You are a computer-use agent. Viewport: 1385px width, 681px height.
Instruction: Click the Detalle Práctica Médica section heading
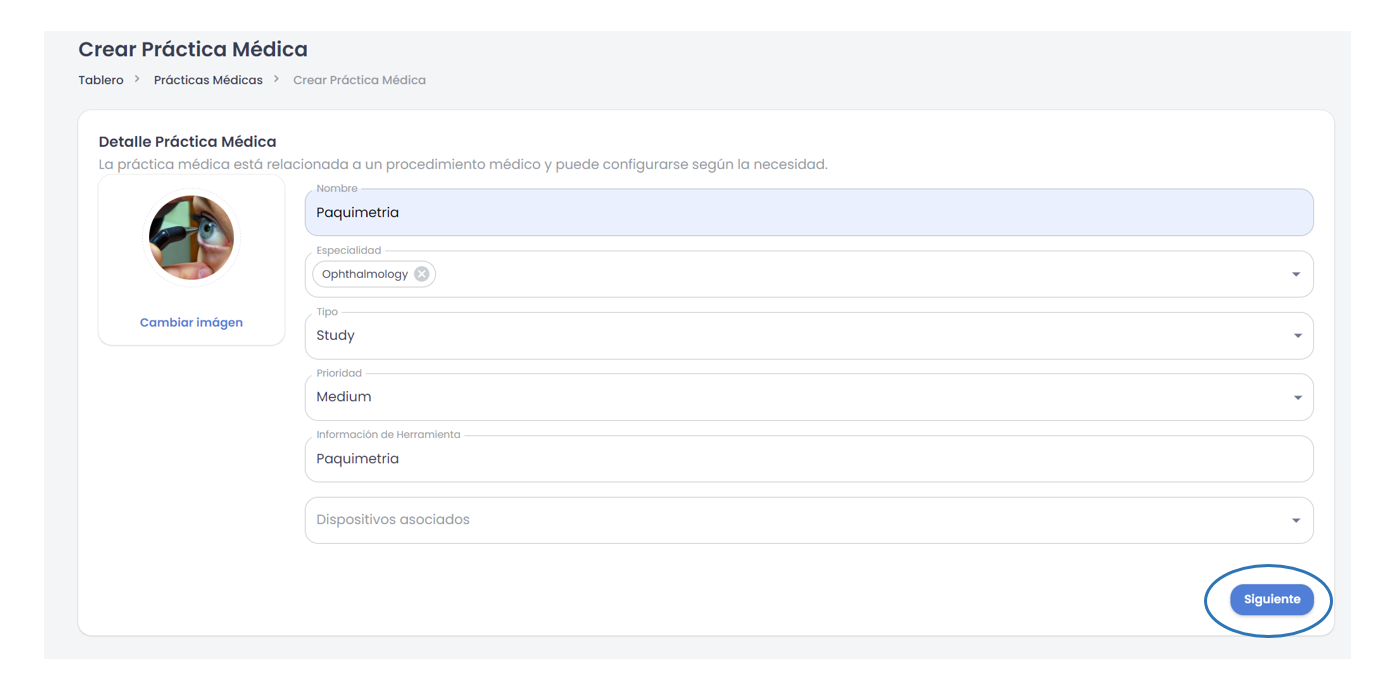[187, 142]
